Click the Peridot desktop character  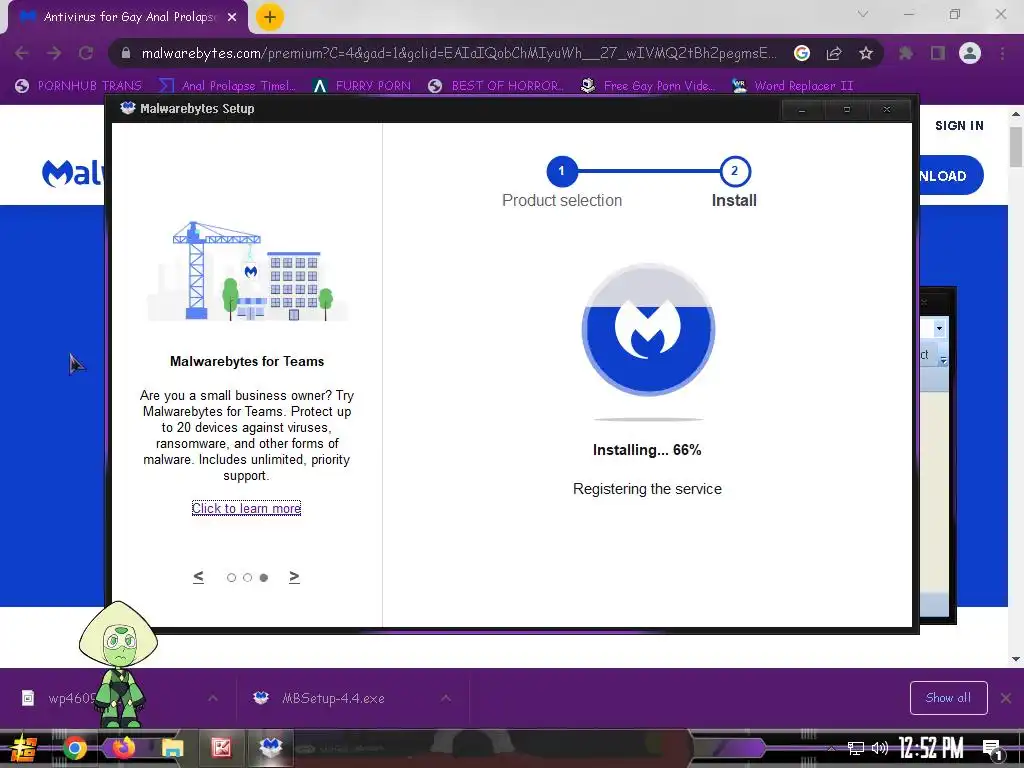120,663
